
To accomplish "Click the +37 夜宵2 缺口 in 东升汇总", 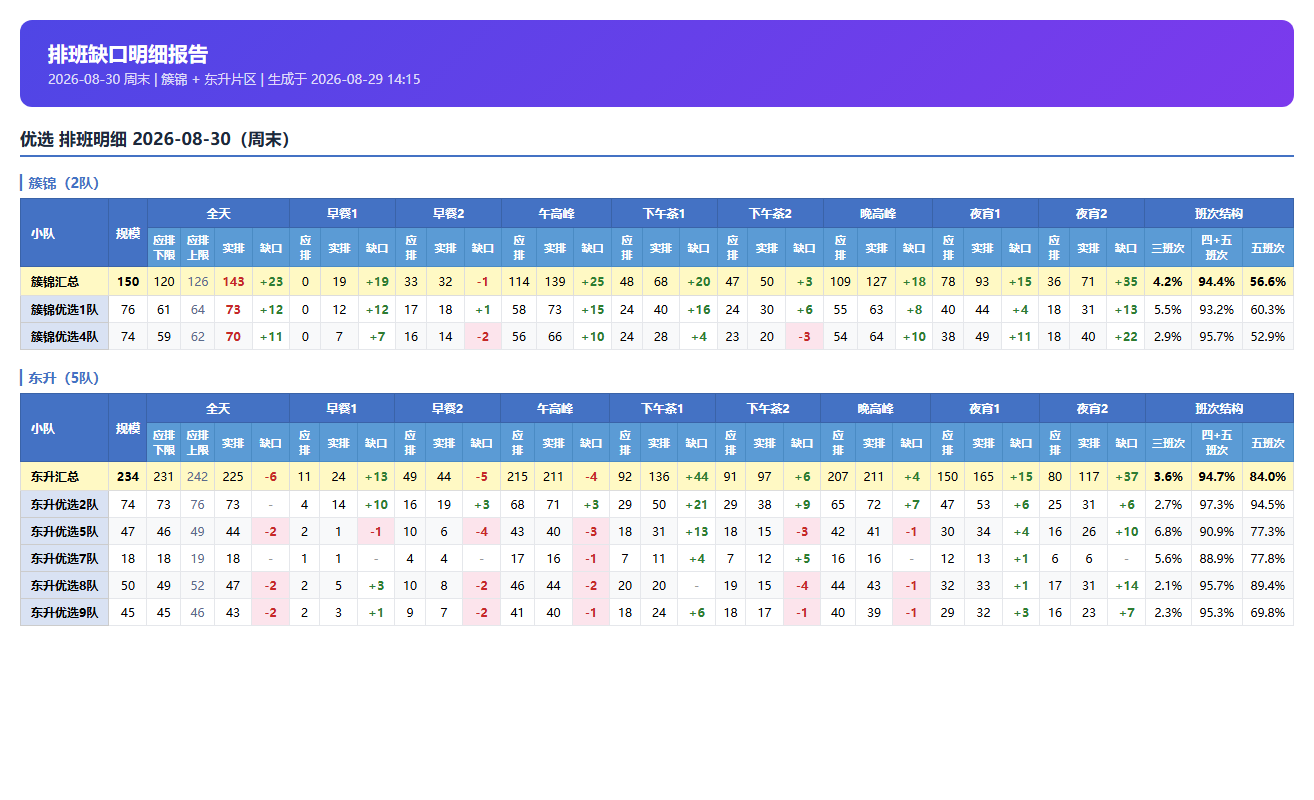I will click(x=1126, y=477).
